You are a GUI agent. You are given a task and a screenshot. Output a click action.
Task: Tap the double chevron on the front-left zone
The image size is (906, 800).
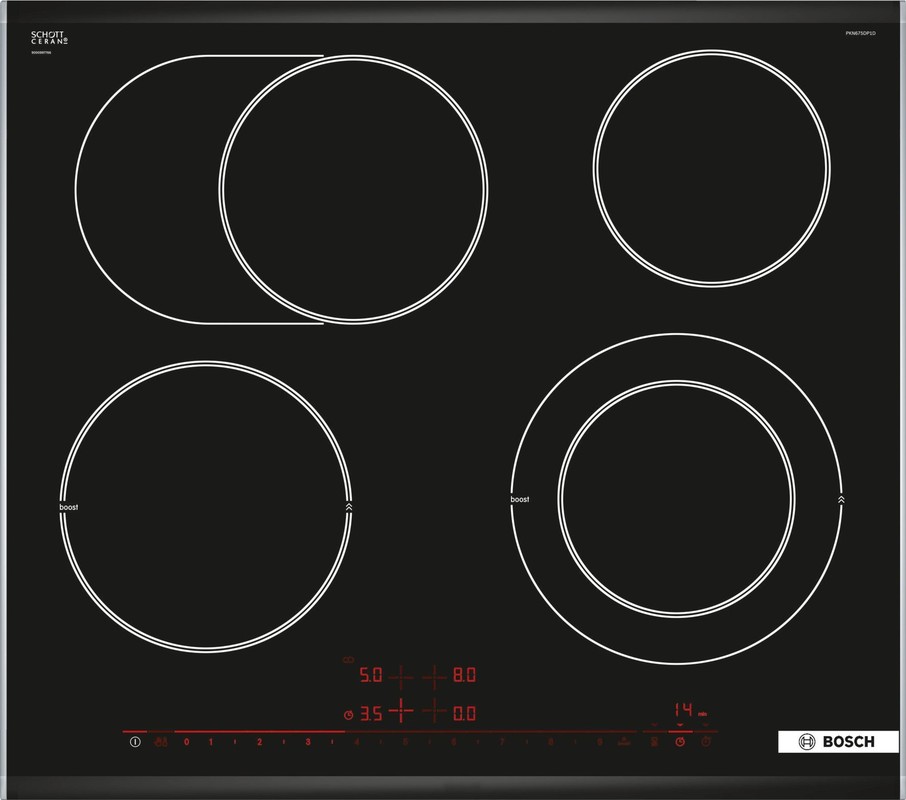[x=348, y=507]
